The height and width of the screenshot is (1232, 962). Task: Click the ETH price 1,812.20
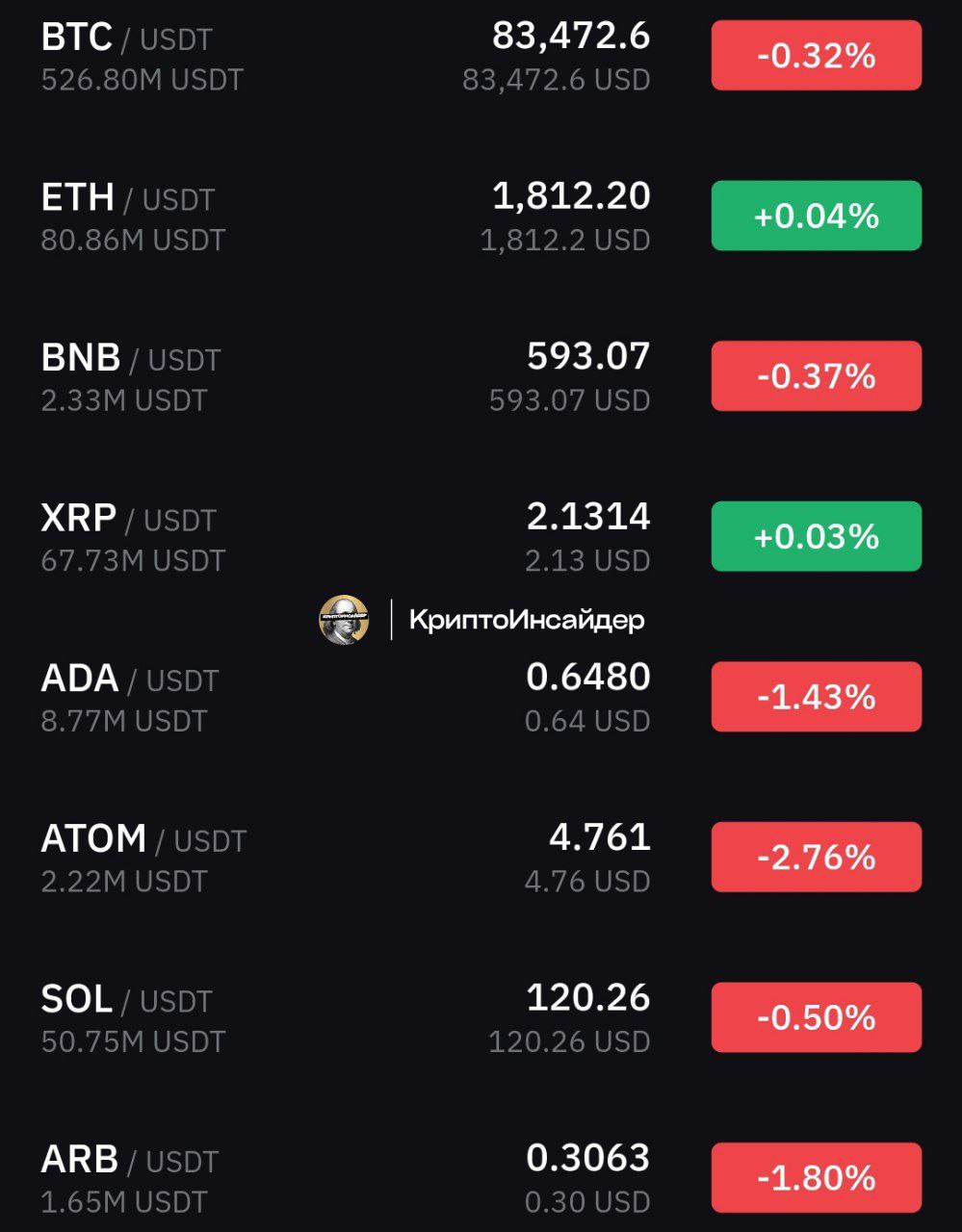coord(571,196)
